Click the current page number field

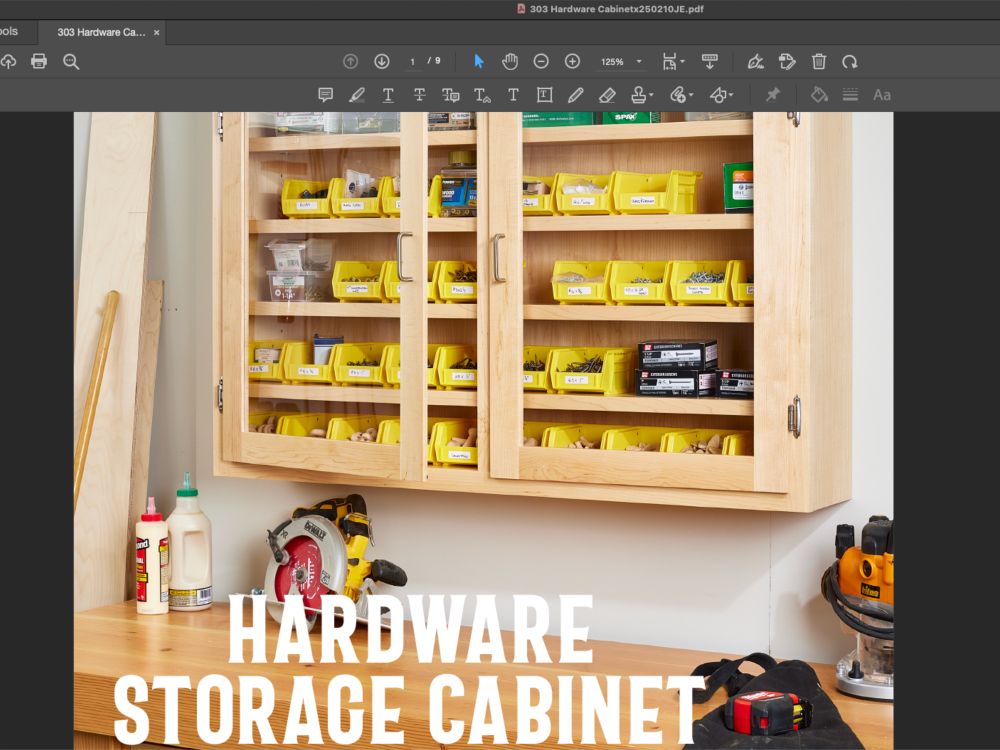pos(413,61)
